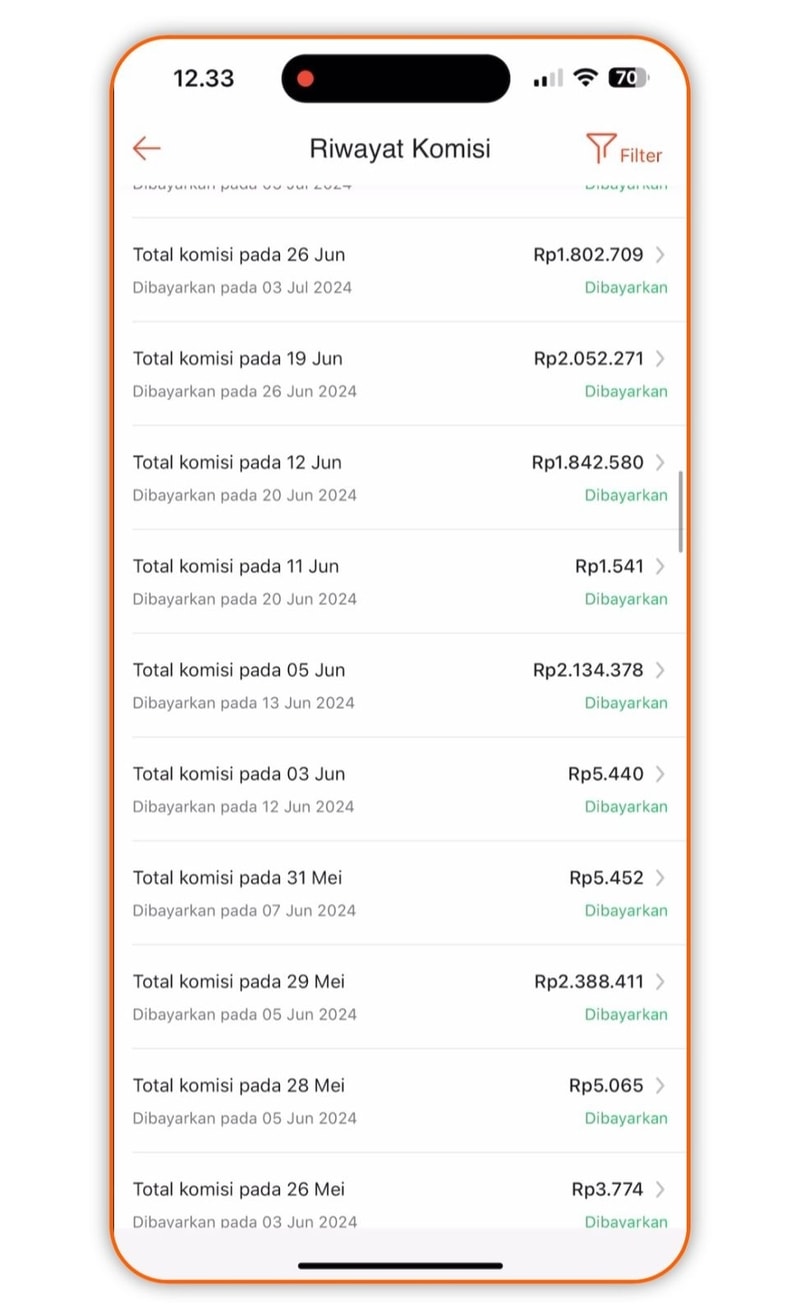Screen dimensions: 800x1314
Task: Expand chevron beside Rp1.842.580
Action: [660, 463]
